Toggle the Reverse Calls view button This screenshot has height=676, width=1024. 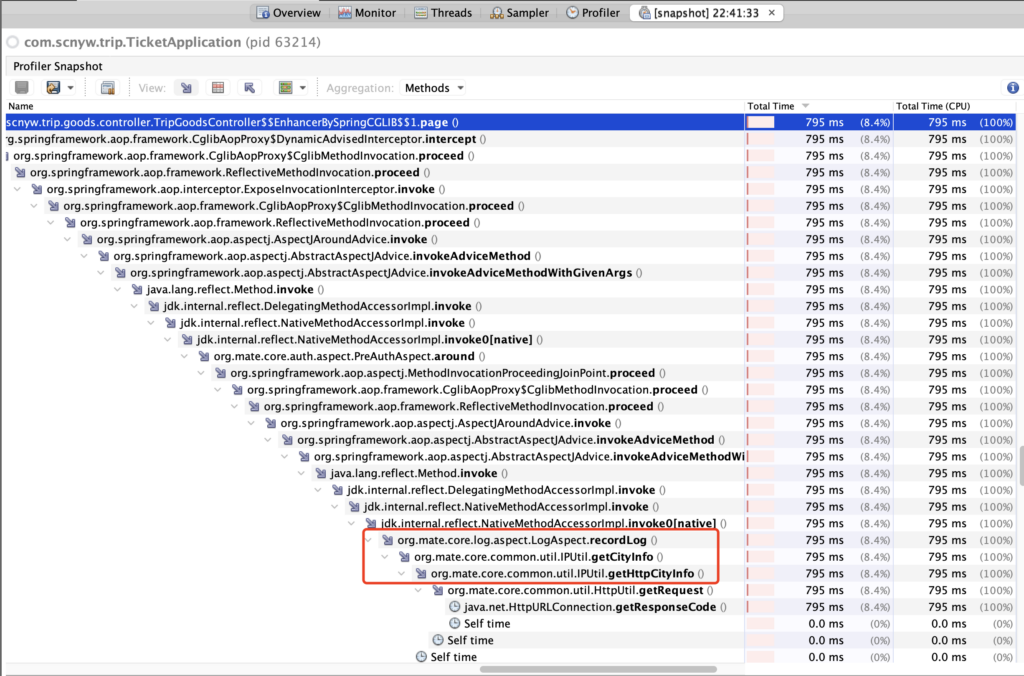(x=249, y=88)
